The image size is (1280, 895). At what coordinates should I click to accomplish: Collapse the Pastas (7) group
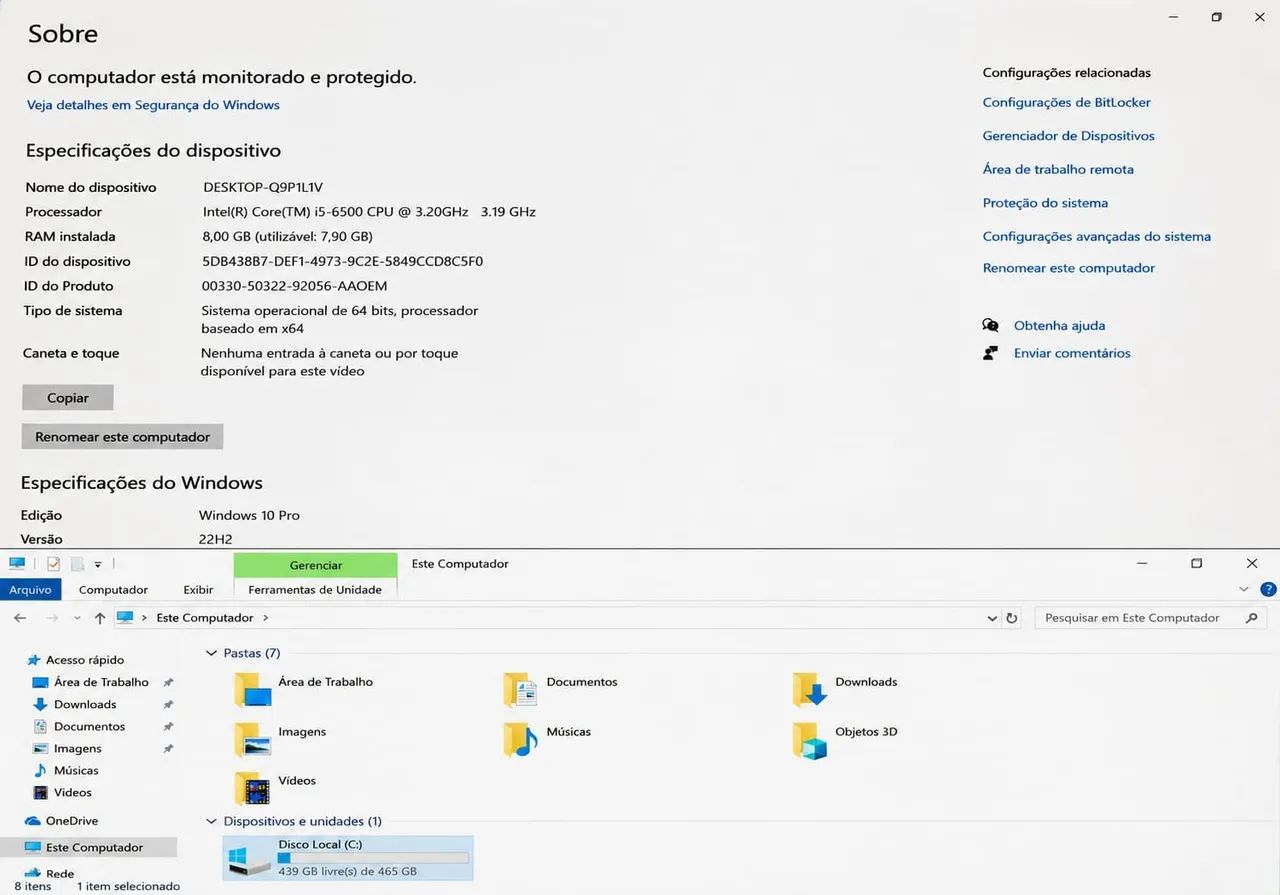coord(211,653)
